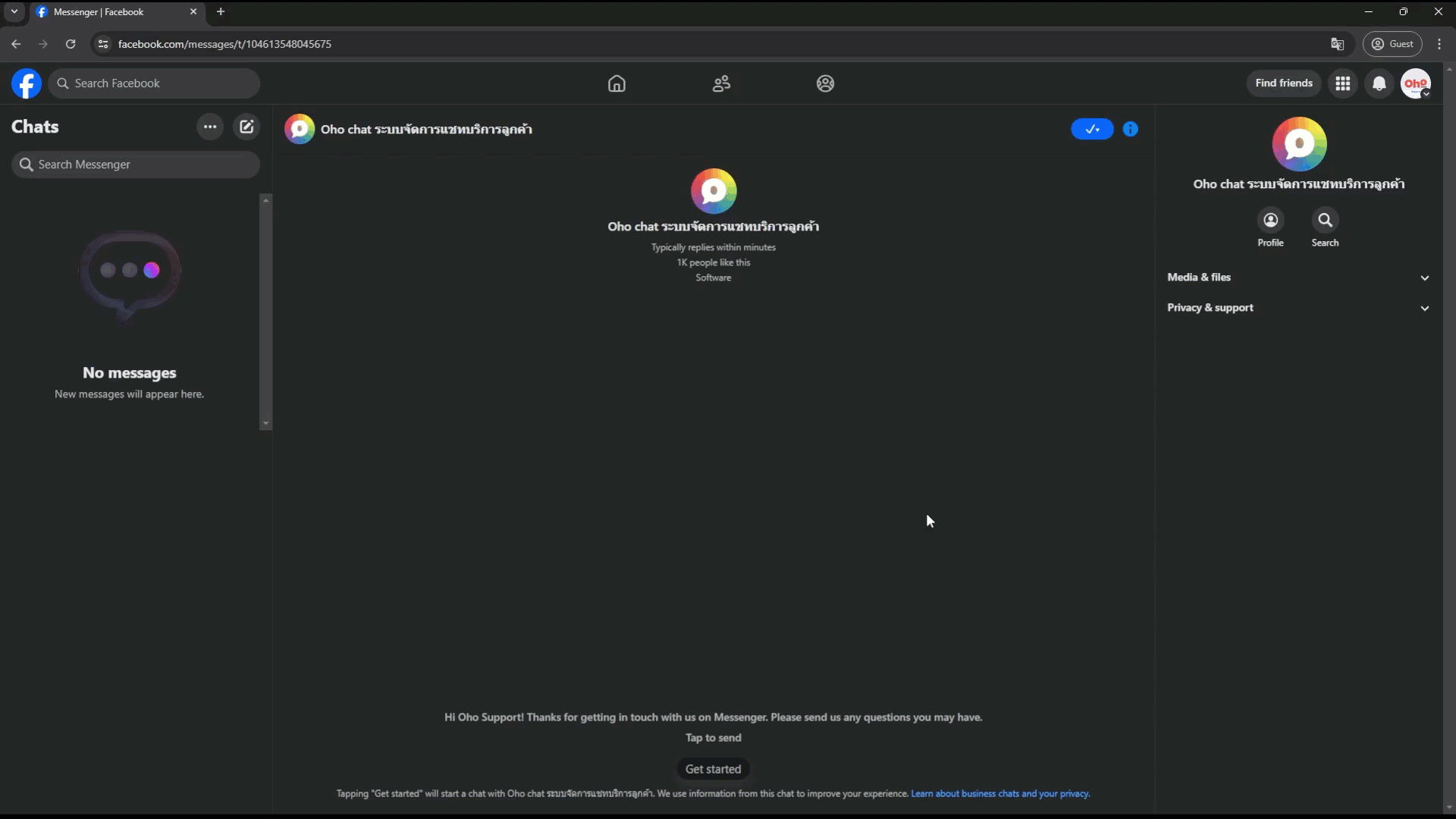
Task: Expand the Media & files section
Action: pos(1298,278)
